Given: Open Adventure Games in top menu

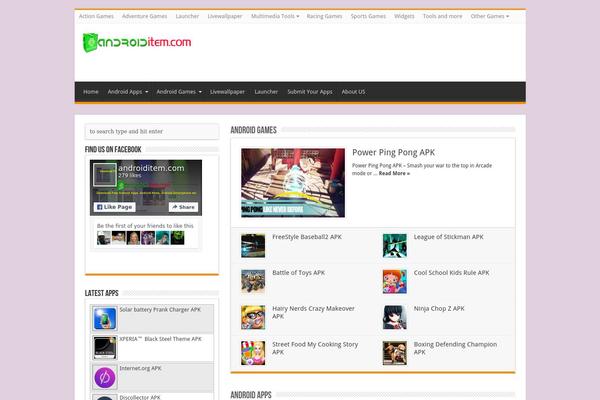Looking at the screenshot, I should (x=144, y=16).
